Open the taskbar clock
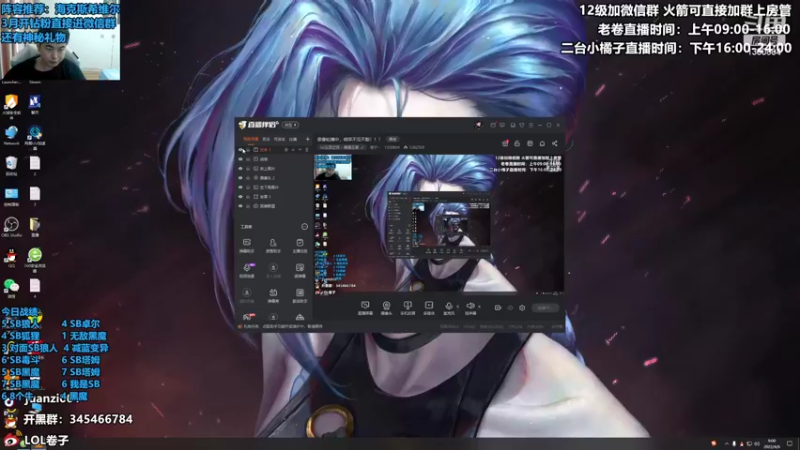 (772, 443)
